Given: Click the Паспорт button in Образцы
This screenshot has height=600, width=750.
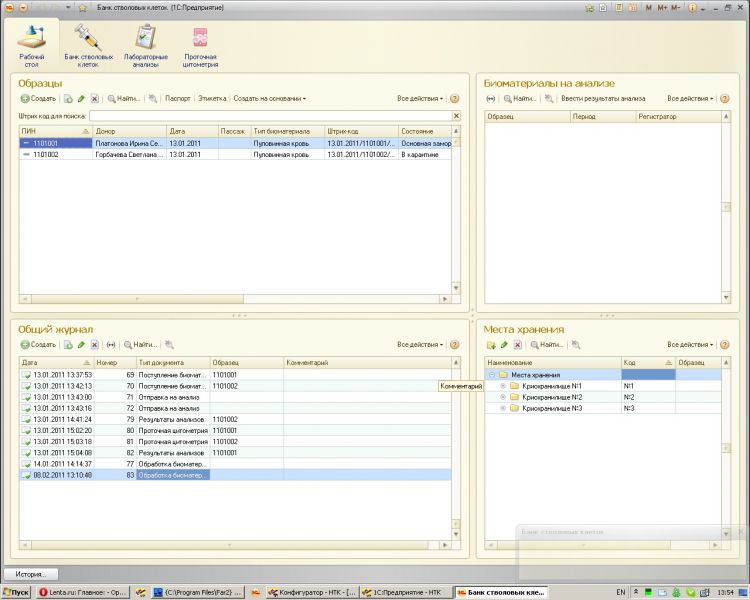Looking at the screenshot, I should tap(178, 99).
